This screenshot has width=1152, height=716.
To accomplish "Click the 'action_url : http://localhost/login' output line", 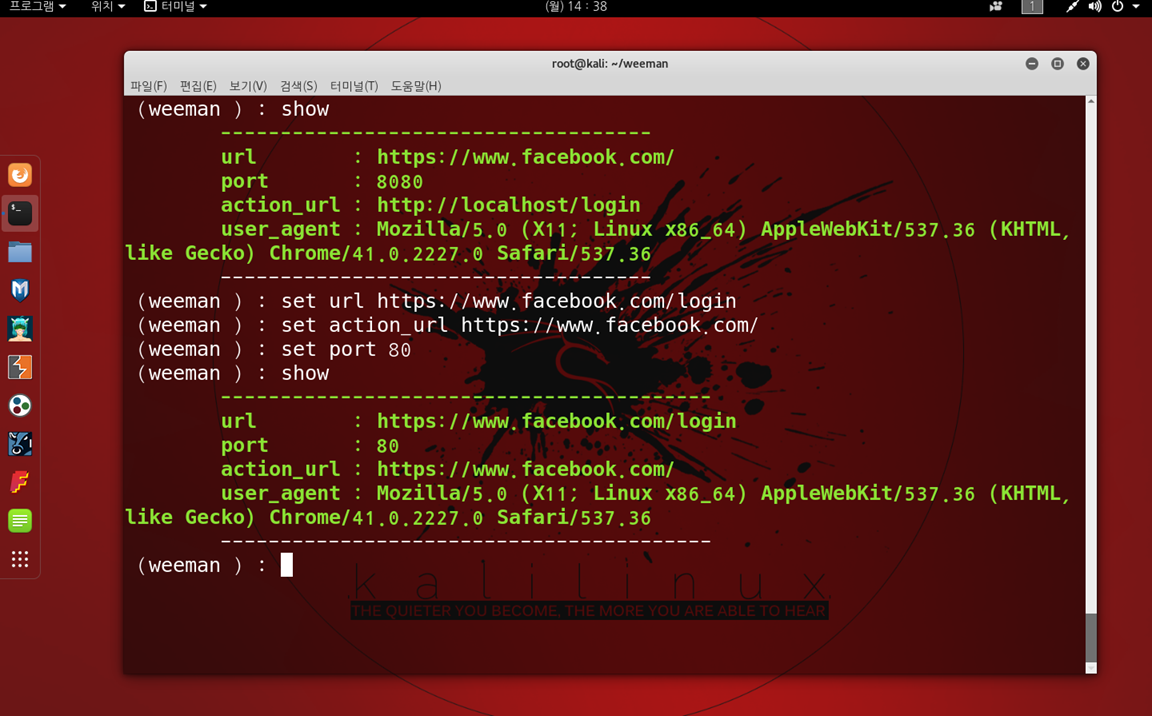I will click(431, 205).
